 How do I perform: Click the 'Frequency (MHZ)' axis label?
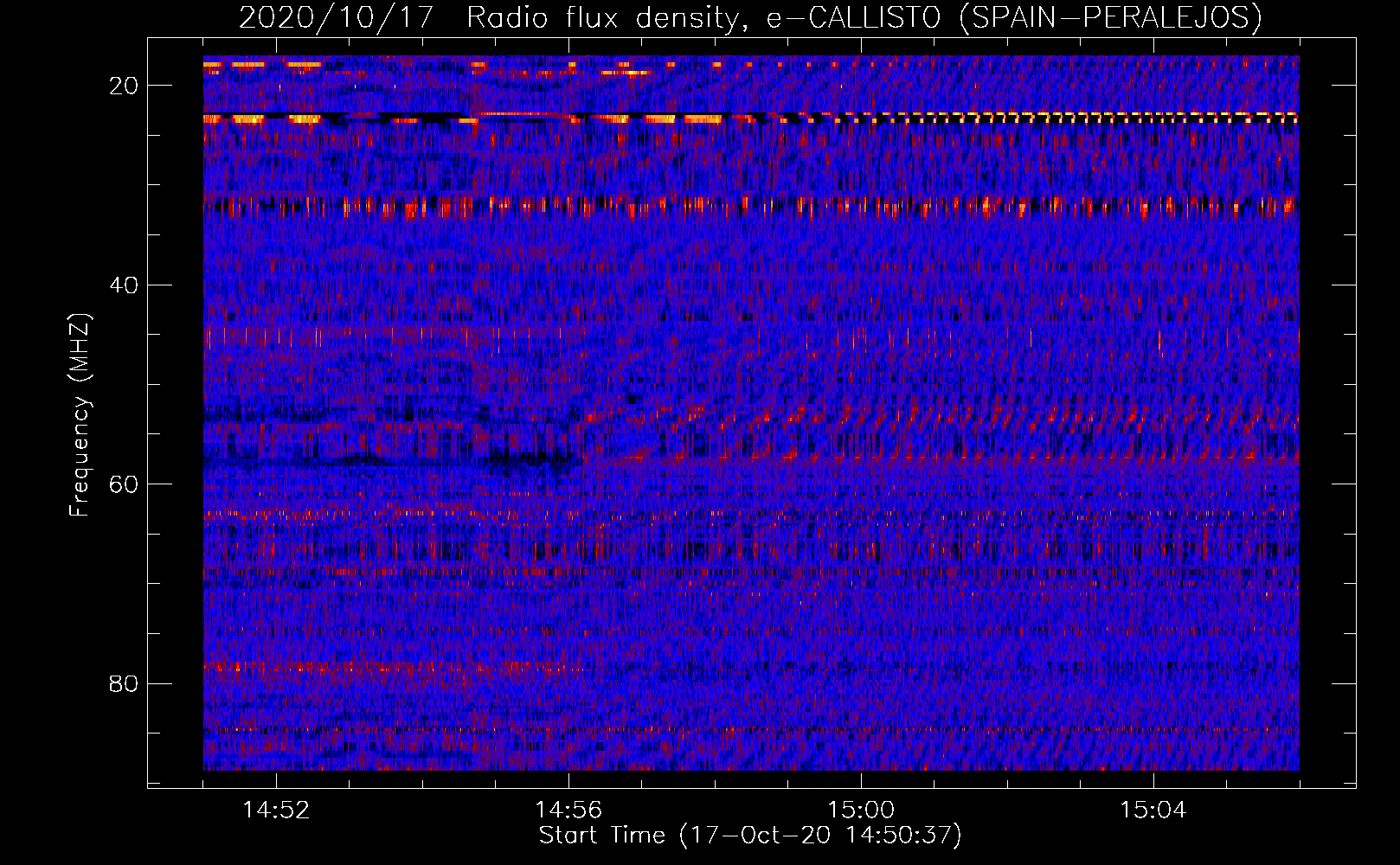[80, 415]
